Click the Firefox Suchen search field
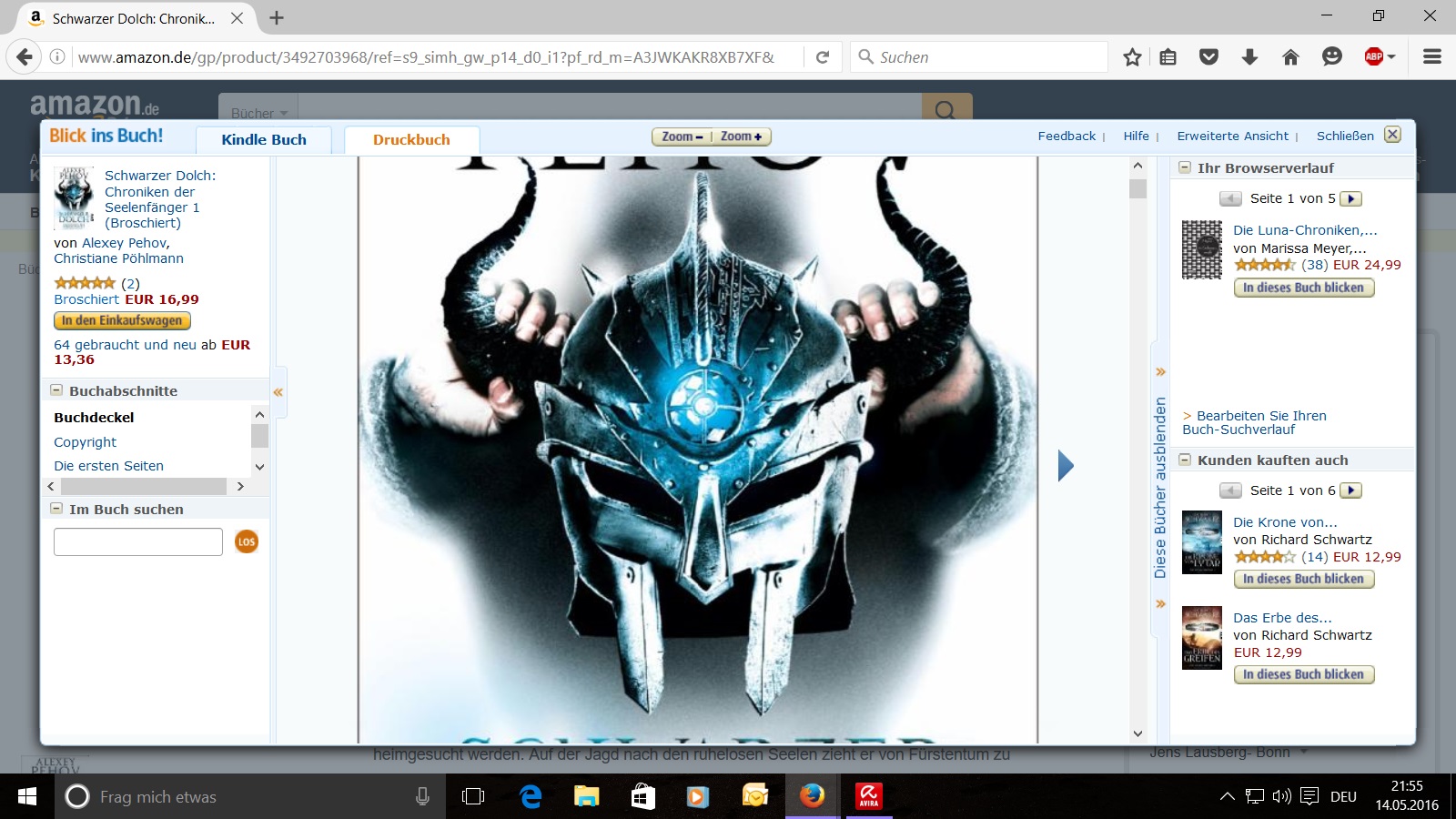Image resolution: width=1456 pixels, height=819 pixels. 979,57
